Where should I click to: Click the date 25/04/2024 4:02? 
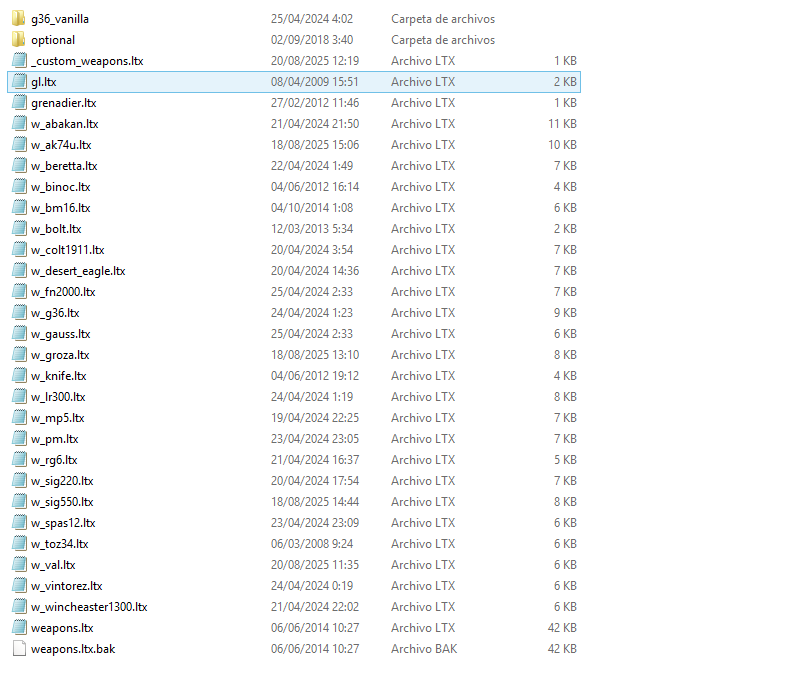coord(312,19)
